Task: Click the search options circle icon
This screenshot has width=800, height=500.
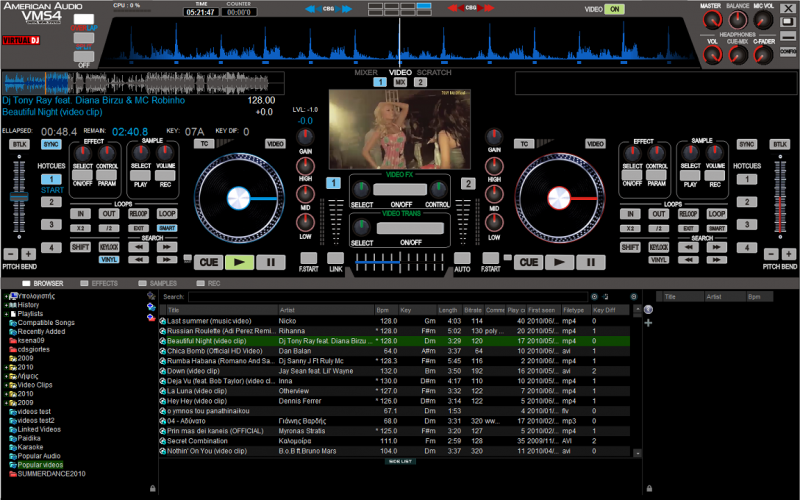Action: 594,296
